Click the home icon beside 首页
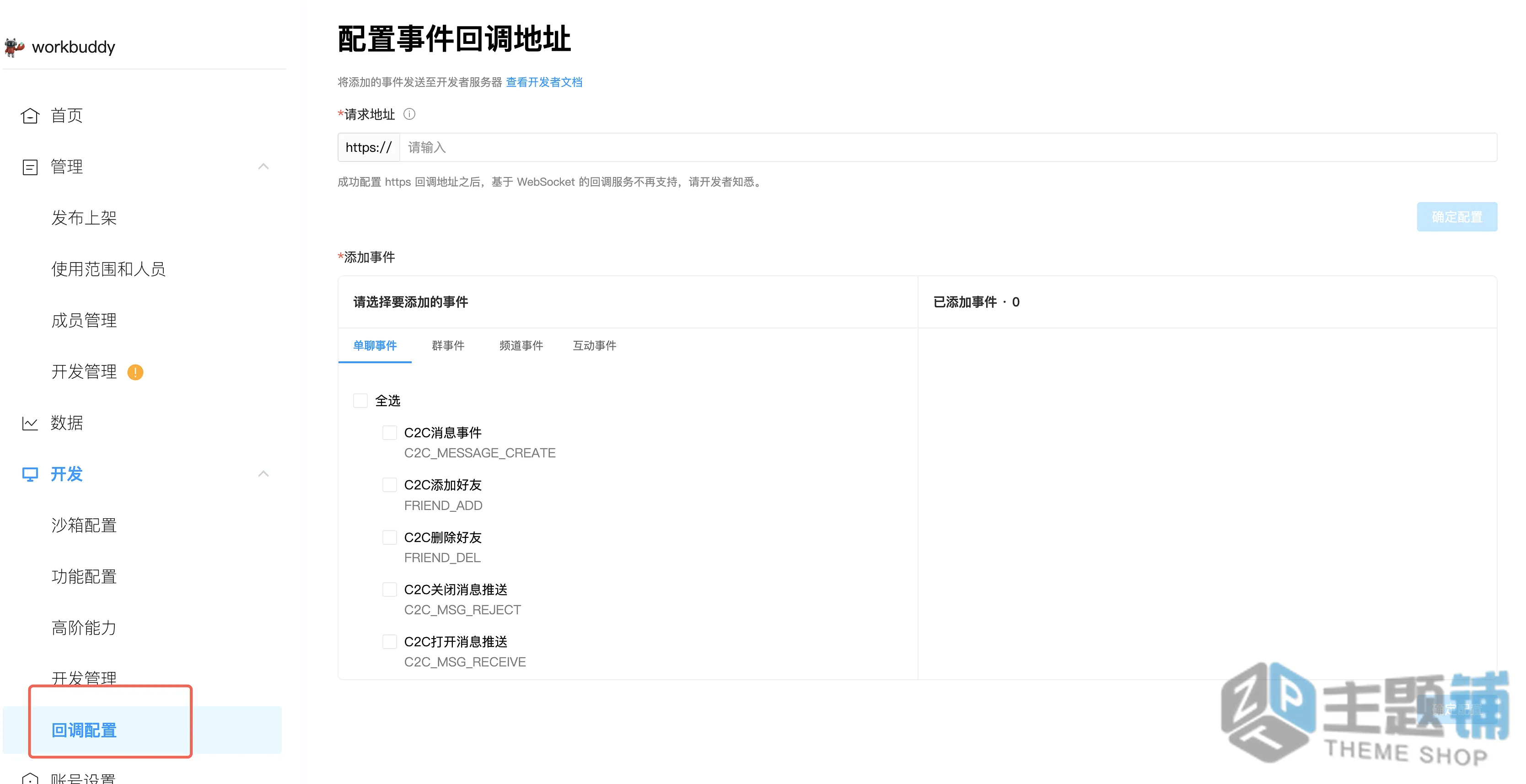 [x=30, y=116]
